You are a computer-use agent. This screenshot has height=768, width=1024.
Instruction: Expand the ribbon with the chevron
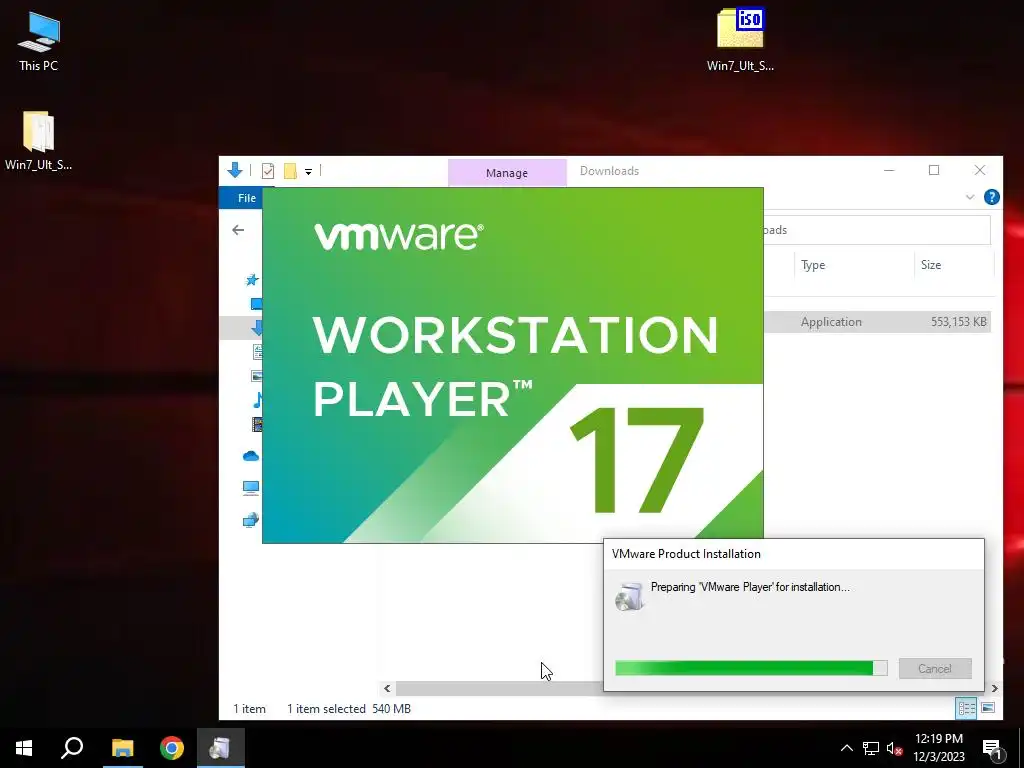[x=970, y=197]
